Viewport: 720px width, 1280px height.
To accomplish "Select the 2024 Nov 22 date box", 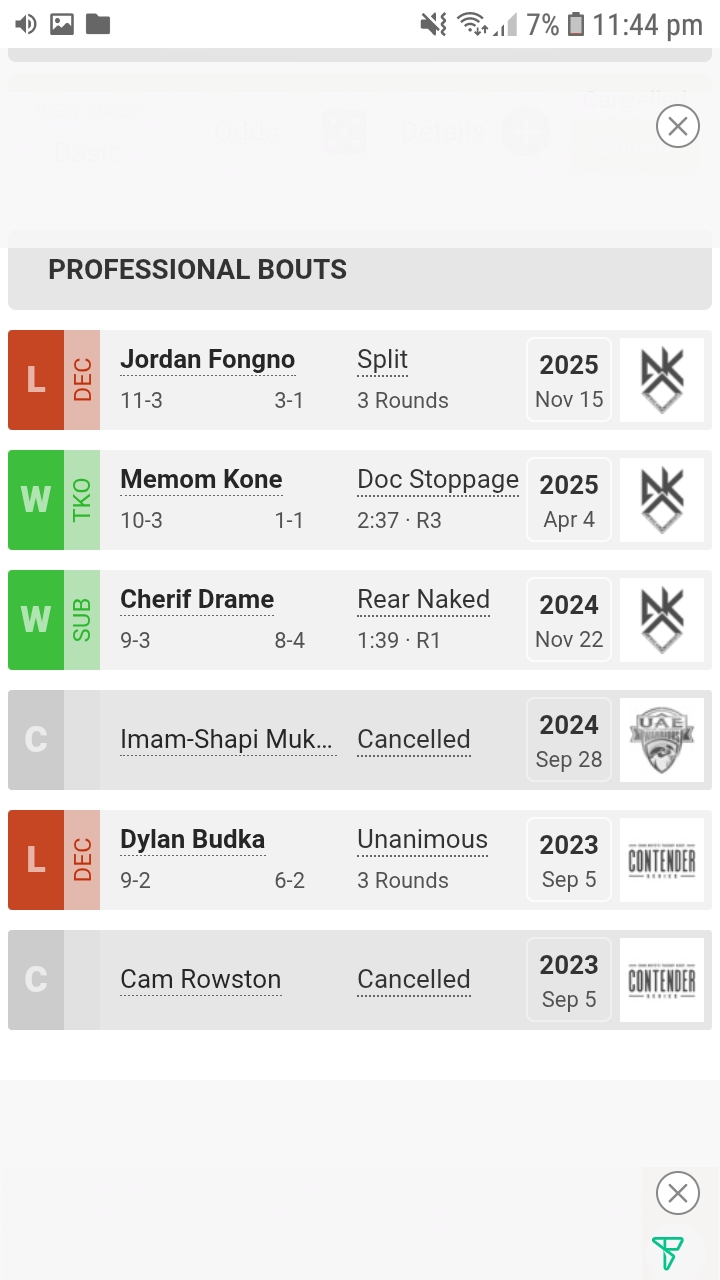I will (569, 620).
